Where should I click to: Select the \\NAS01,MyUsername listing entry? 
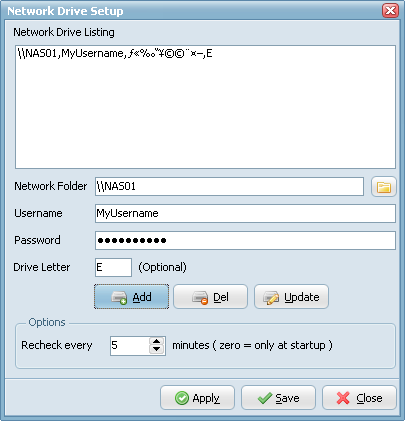(x=115, y=53)
